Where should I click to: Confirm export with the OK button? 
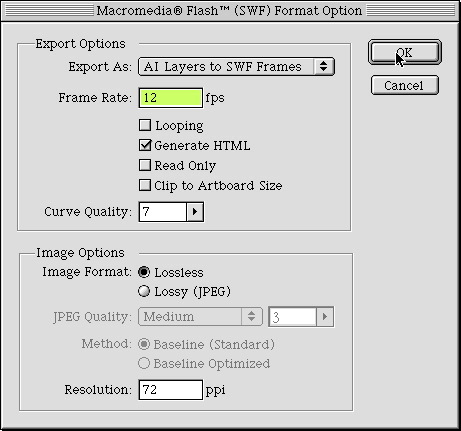point(405,52)
